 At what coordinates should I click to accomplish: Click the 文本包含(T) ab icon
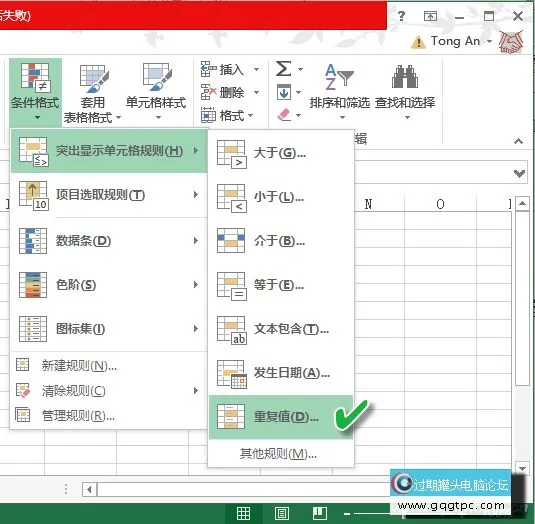232,330
